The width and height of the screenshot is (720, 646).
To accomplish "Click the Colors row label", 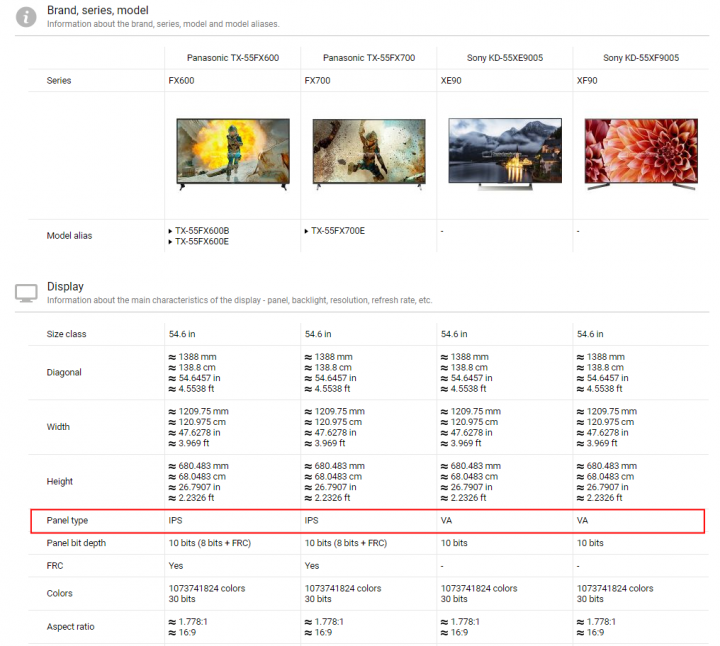I will (59, 594).
